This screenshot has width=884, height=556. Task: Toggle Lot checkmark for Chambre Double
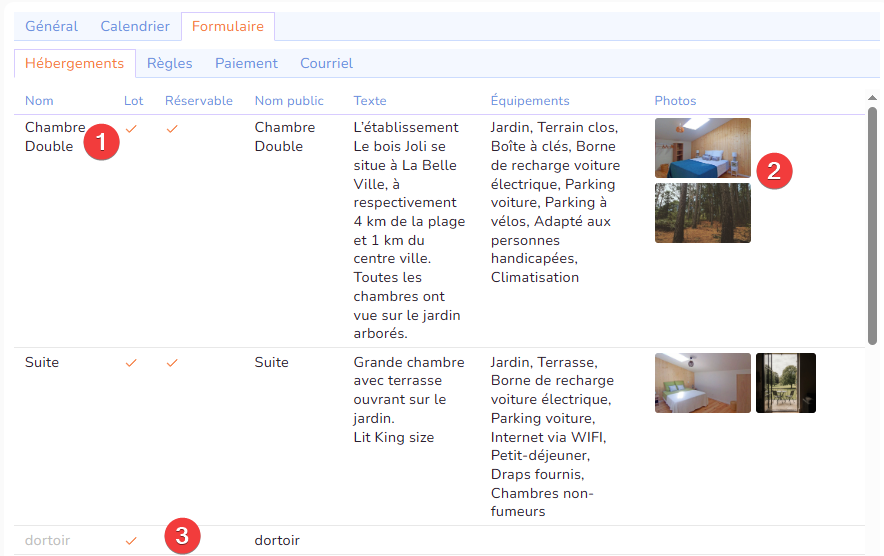coord(131,128)
